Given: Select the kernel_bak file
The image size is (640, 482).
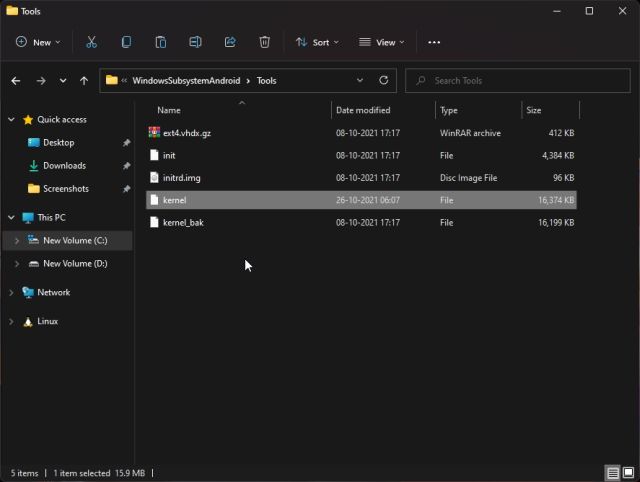Looking at the screenshot, I should (183, 222).
